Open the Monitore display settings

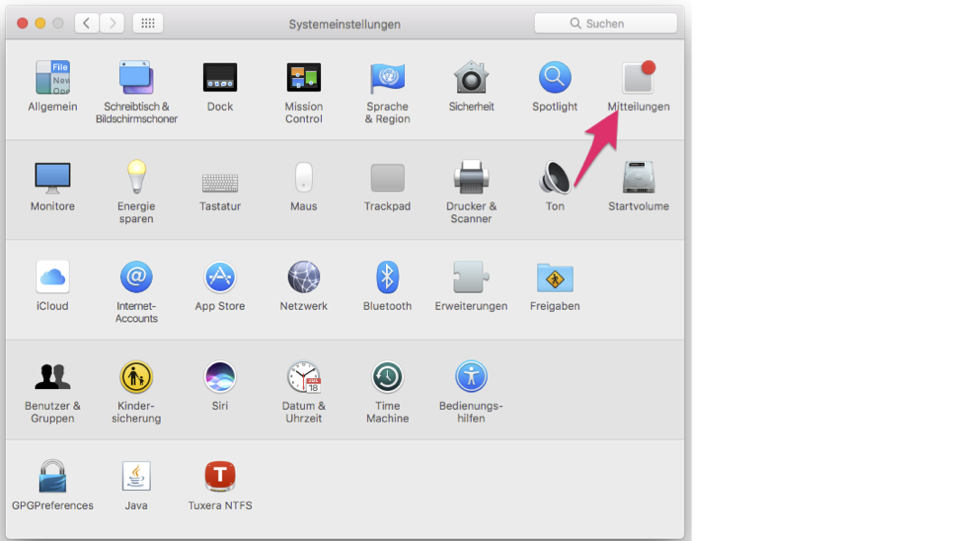tap(52, 177)
